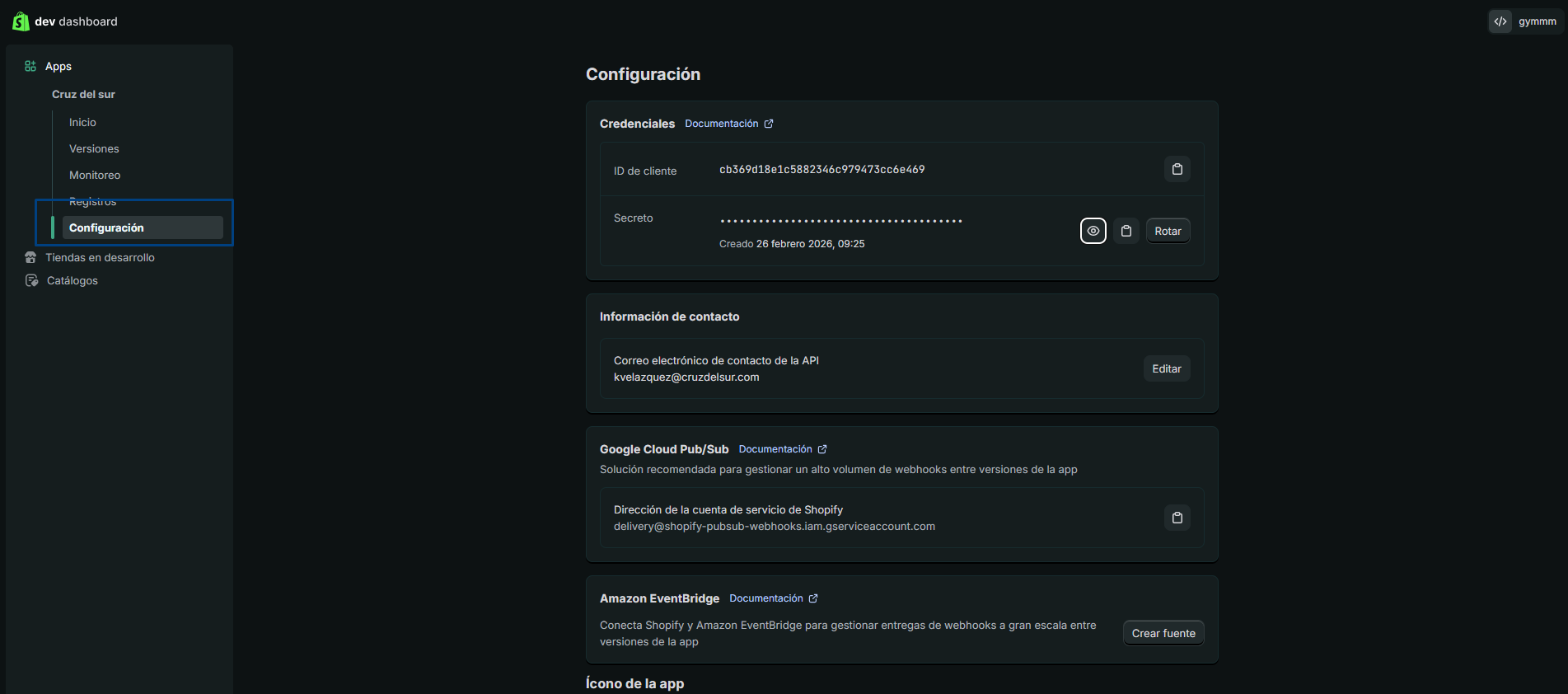The height and width of the screenshot is (694, 1568).
Task: Click the Ícono de la app heading
Action: point(634,683)
